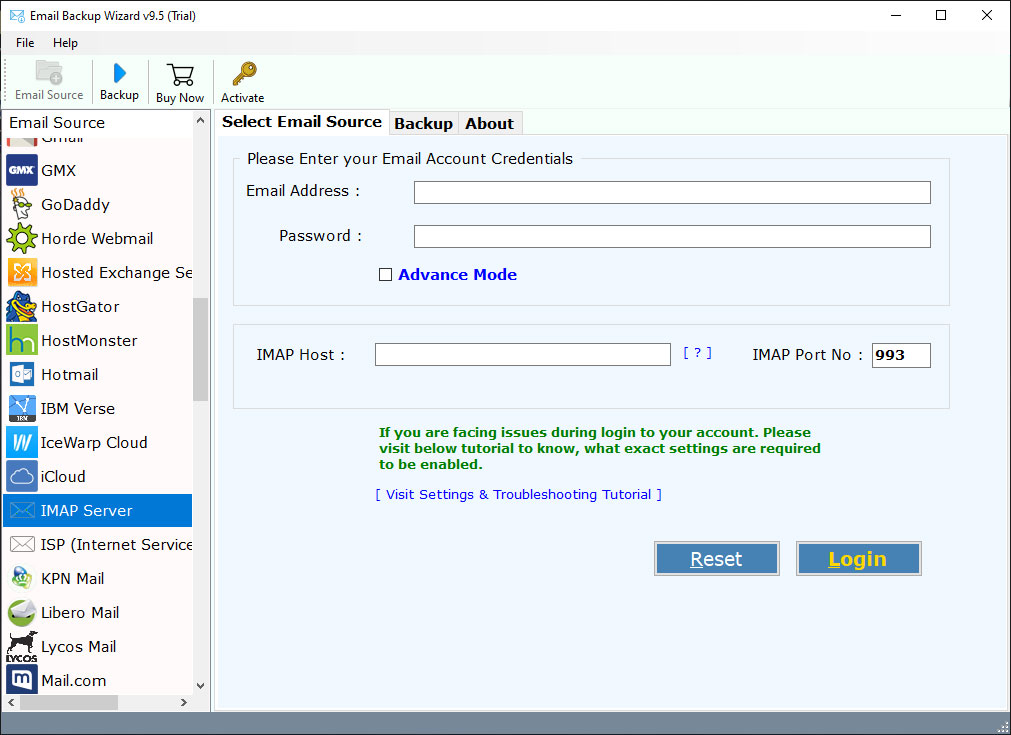Screen dimensions: 1011x735
Task: Select IceWarp Cloud text entry
Action: click(94, 443)
